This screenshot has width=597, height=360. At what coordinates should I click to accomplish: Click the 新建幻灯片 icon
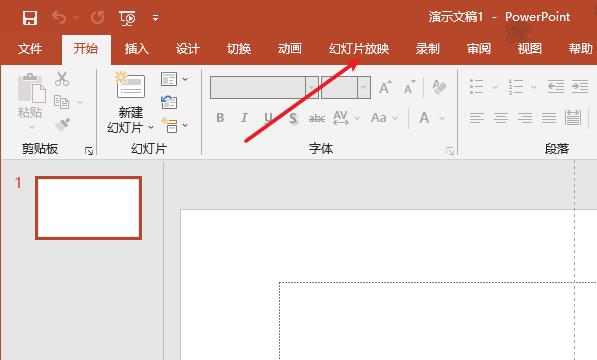tap(130, 85)
